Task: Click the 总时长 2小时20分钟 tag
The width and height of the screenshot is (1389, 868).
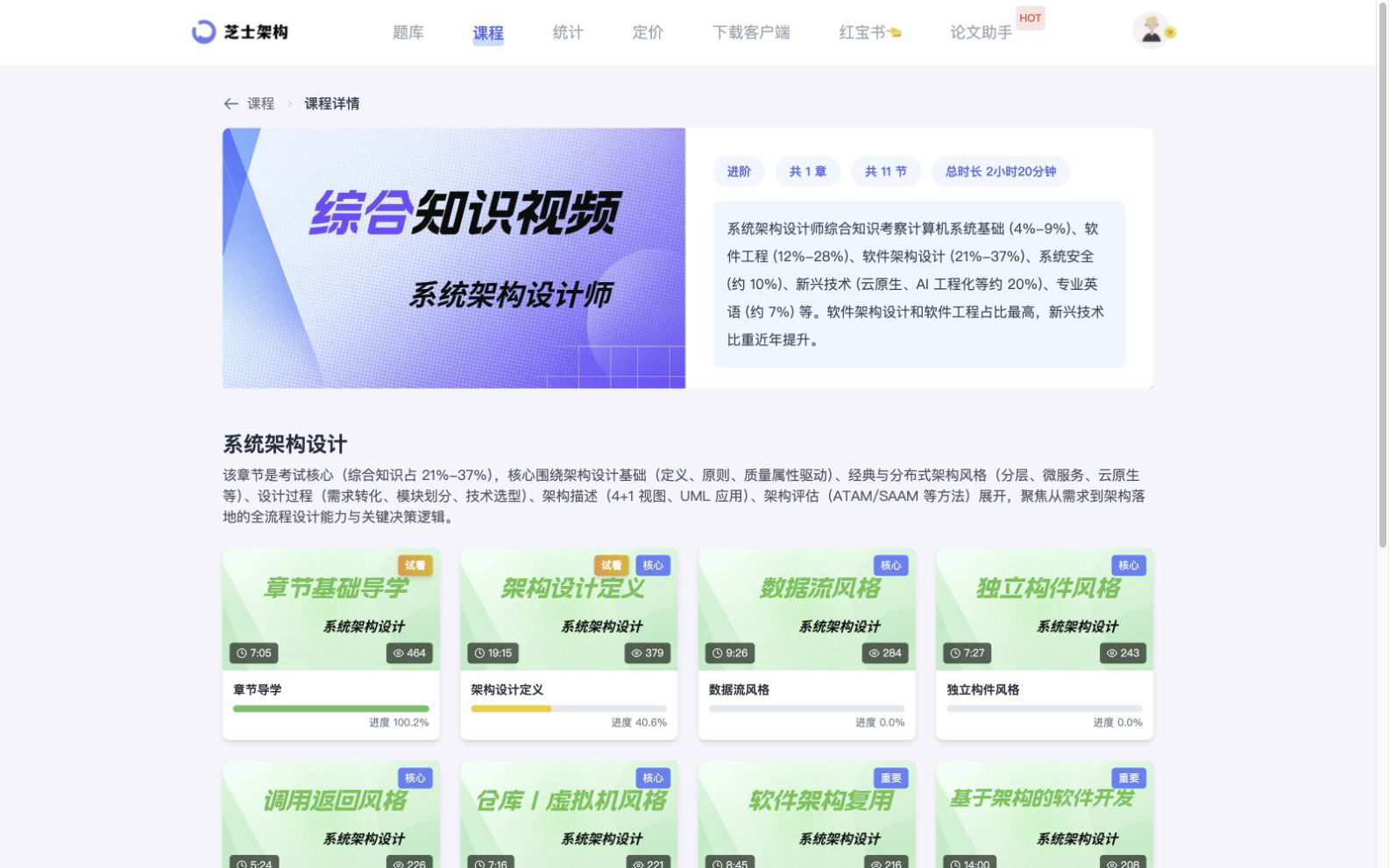Action: click(x=1001, y=172)
